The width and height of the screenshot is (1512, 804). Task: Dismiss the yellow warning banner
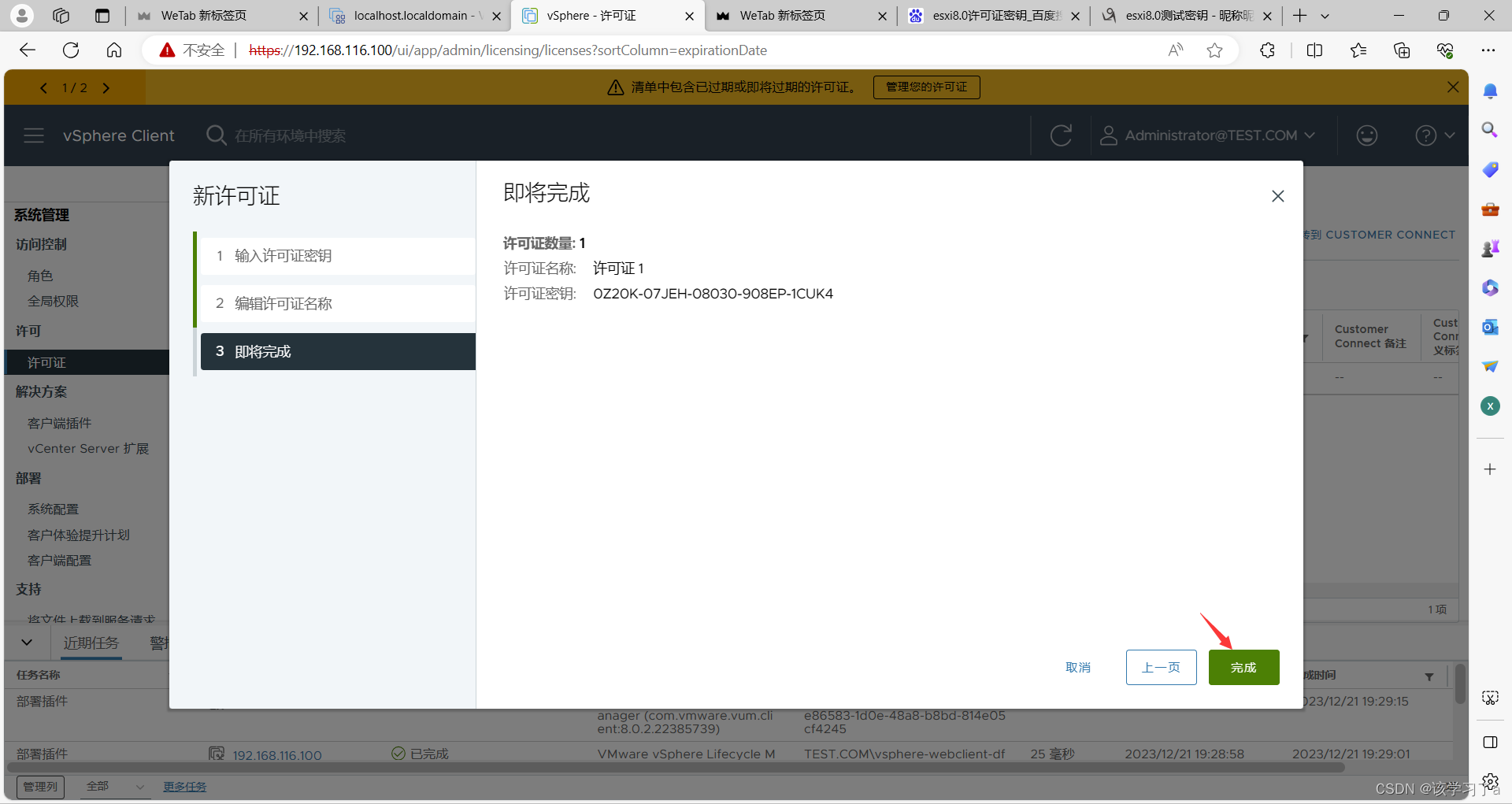(x=1453, y=87)
